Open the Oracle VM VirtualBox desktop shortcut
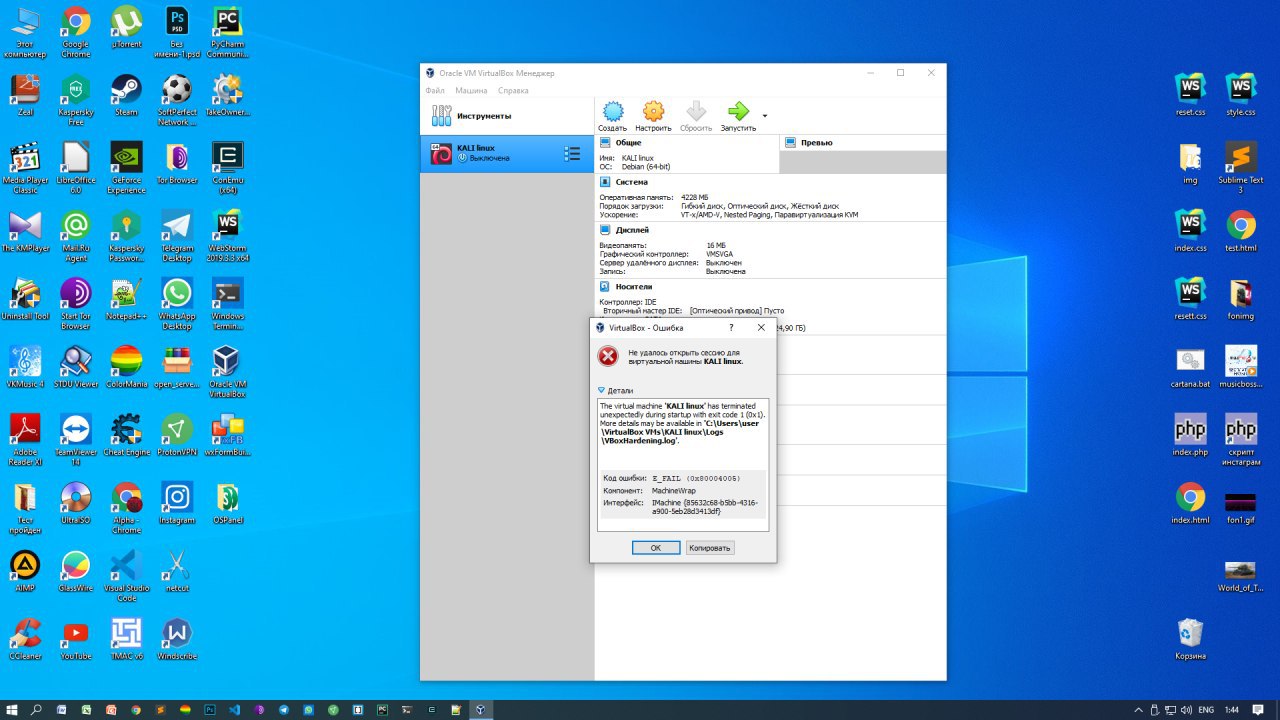The height and width of the screenshot is (720, 1280). pos(227,371)
